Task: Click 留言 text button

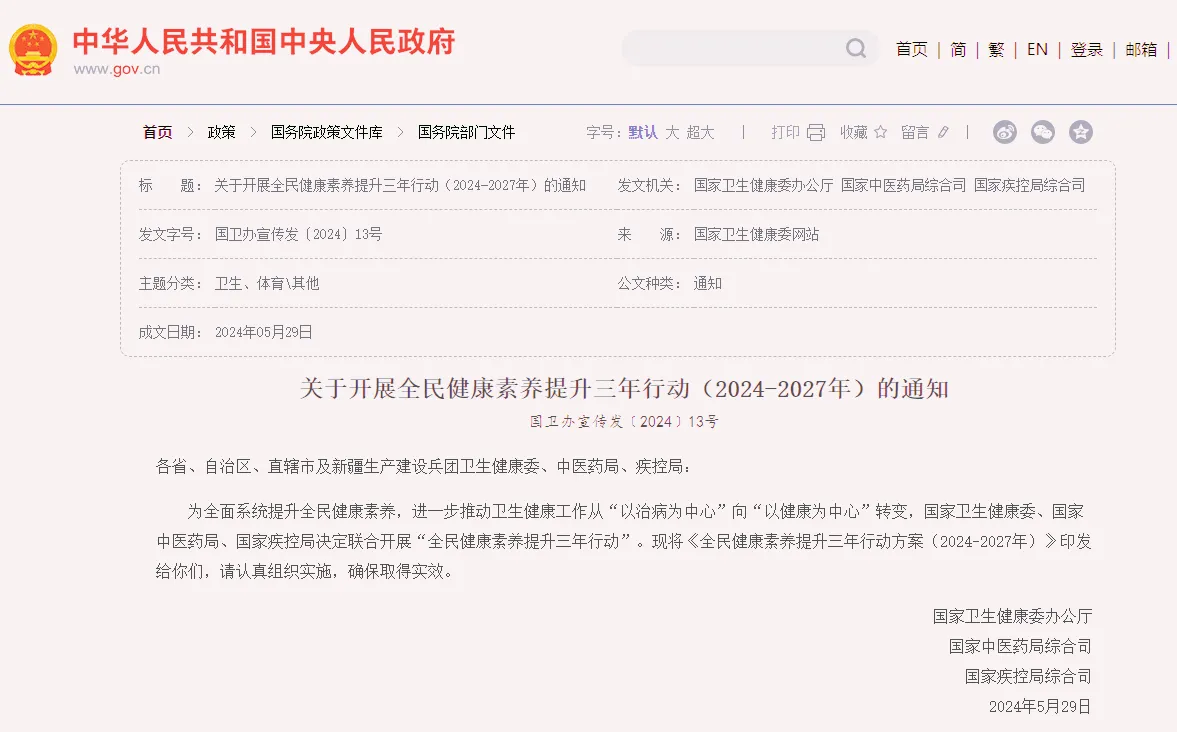Action: pos(915,132)
